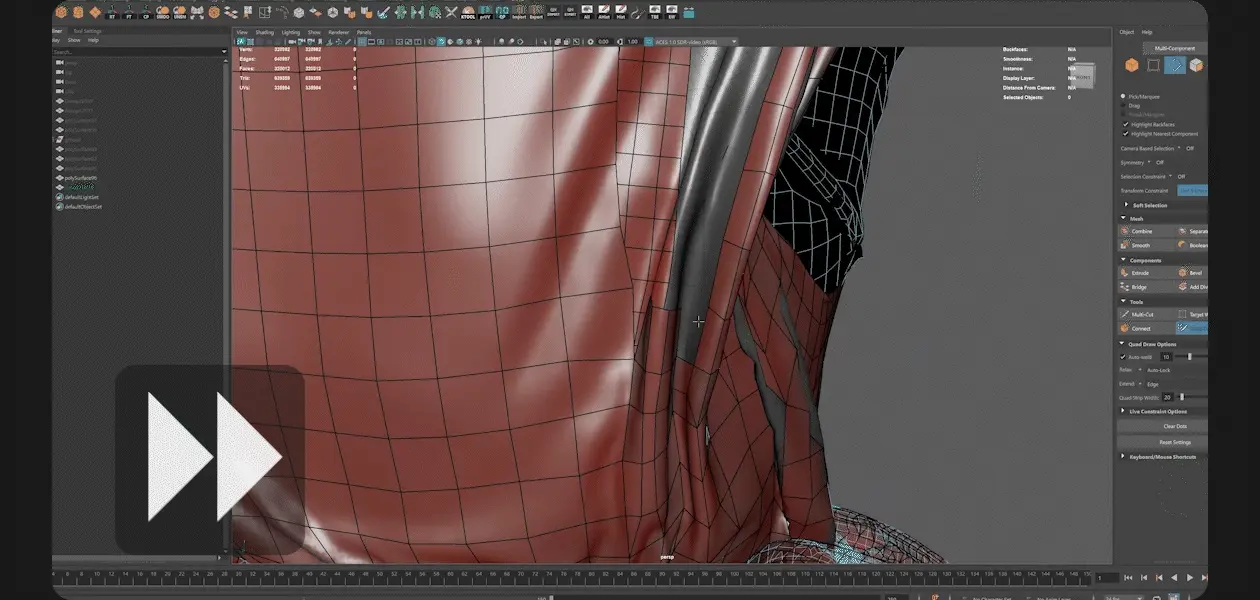Click the KTOOL shelf icon
The image size is (1260, 600).
tap(468, 13)
